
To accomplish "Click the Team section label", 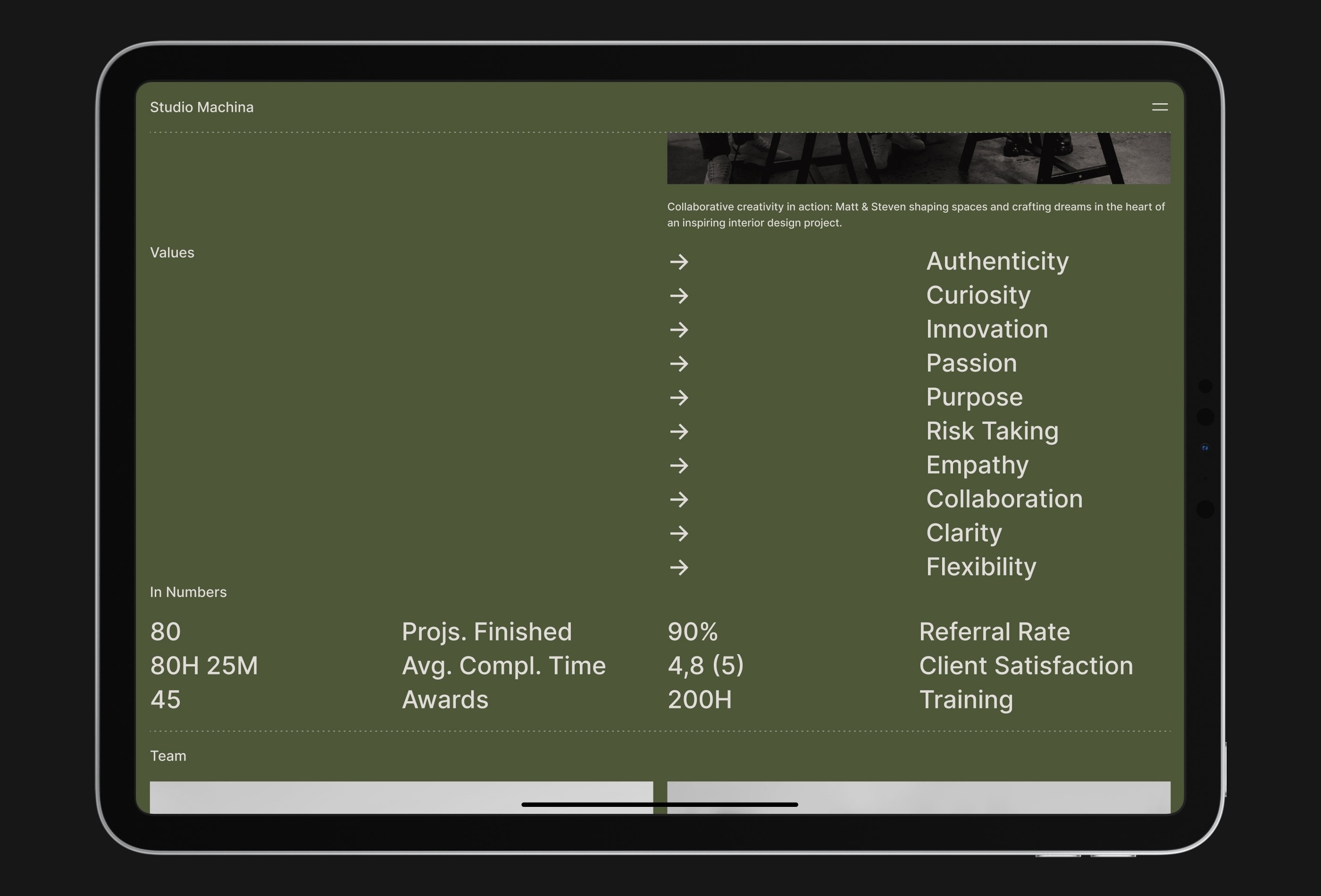I will [x=168, y=755].
